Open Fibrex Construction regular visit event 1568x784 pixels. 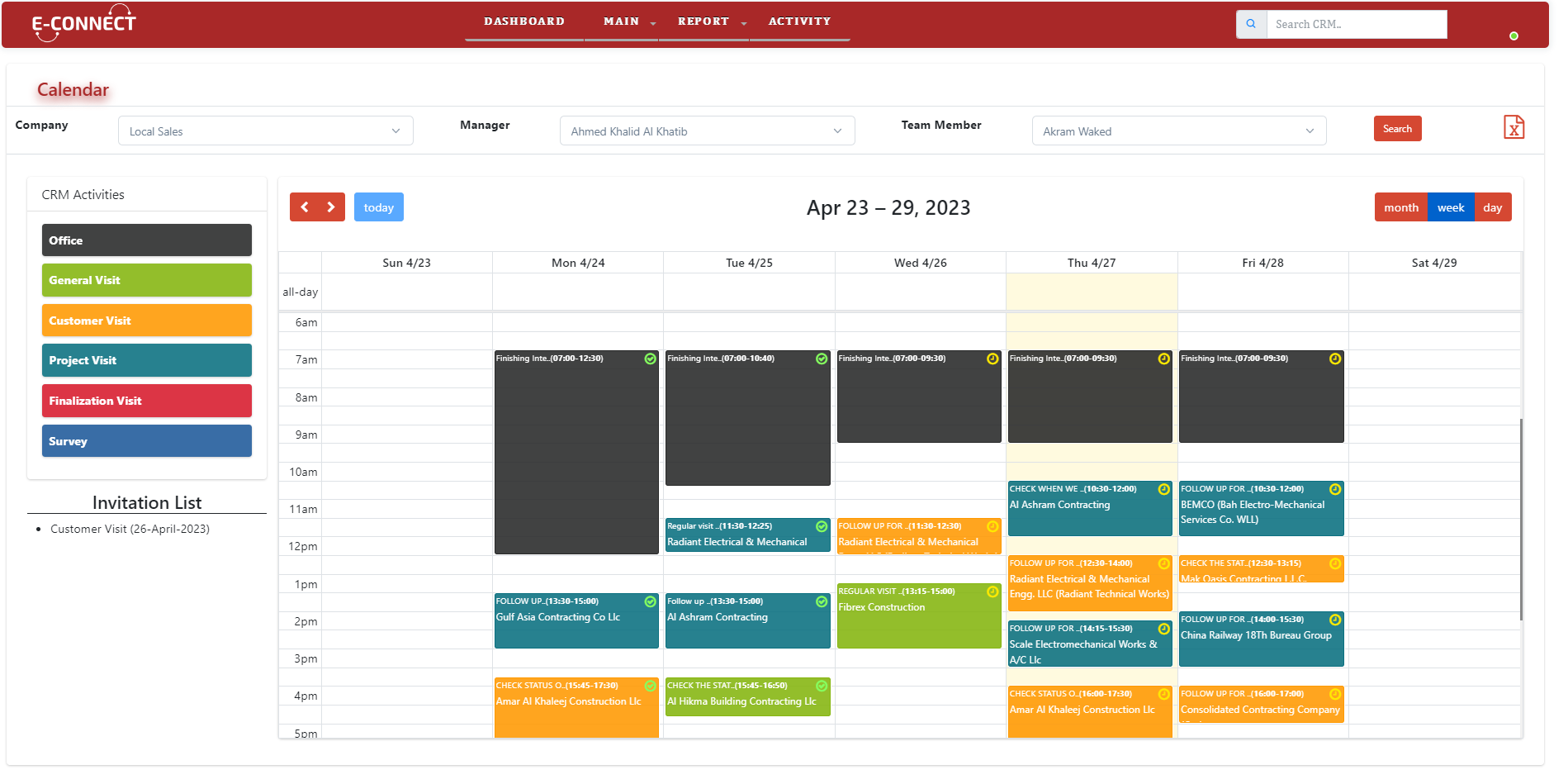(919, 615)
